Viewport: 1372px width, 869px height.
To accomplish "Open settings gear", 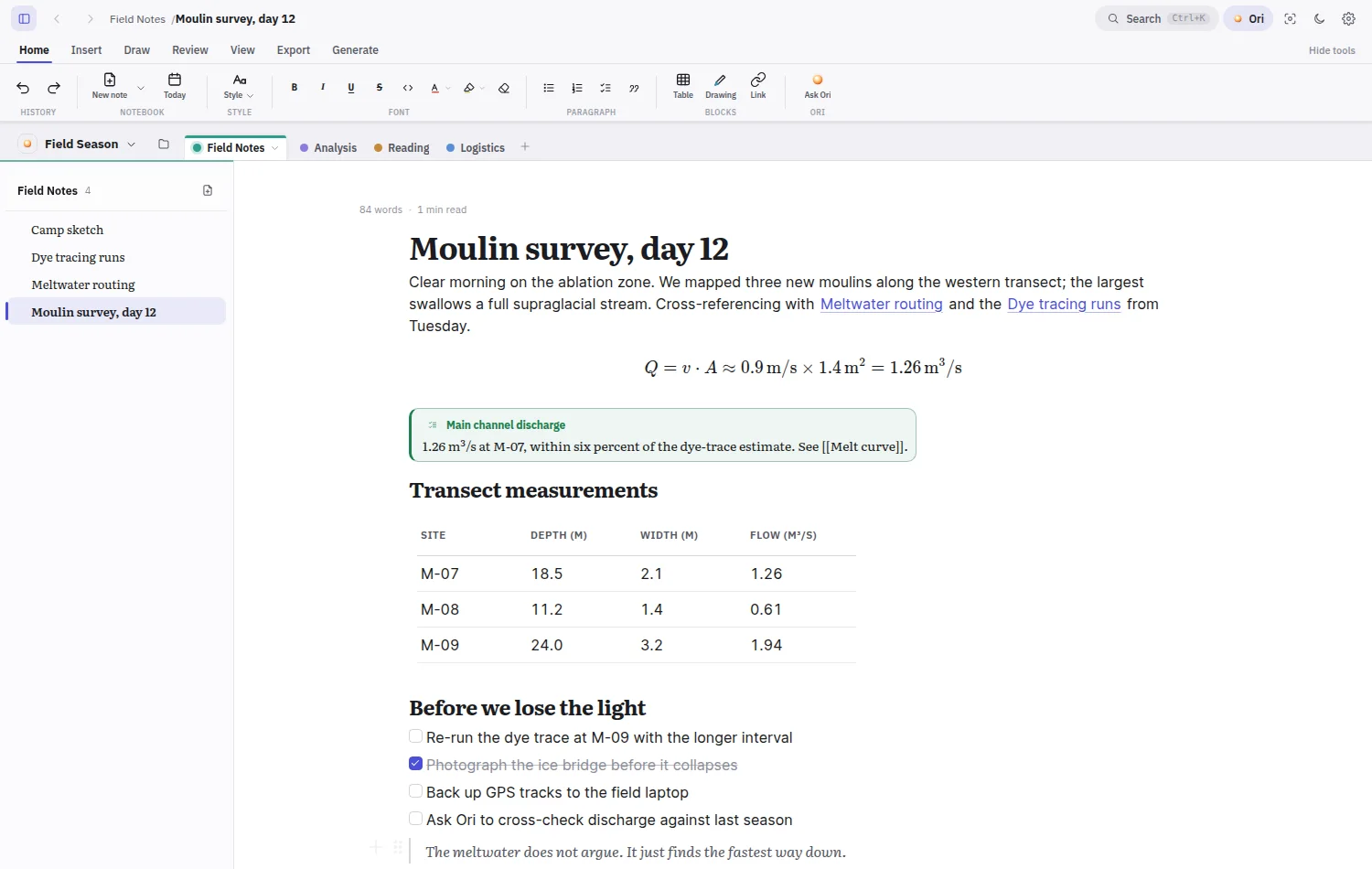I will 1349,18.
